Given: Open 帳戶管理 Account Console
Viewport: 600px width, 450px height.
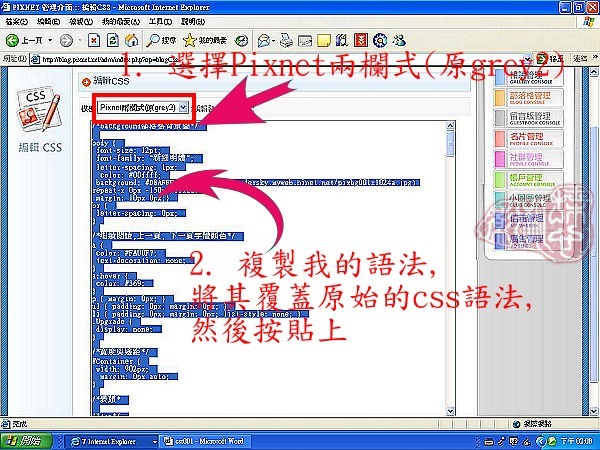Looking at the screenshot, I should [x=528, y=180].
